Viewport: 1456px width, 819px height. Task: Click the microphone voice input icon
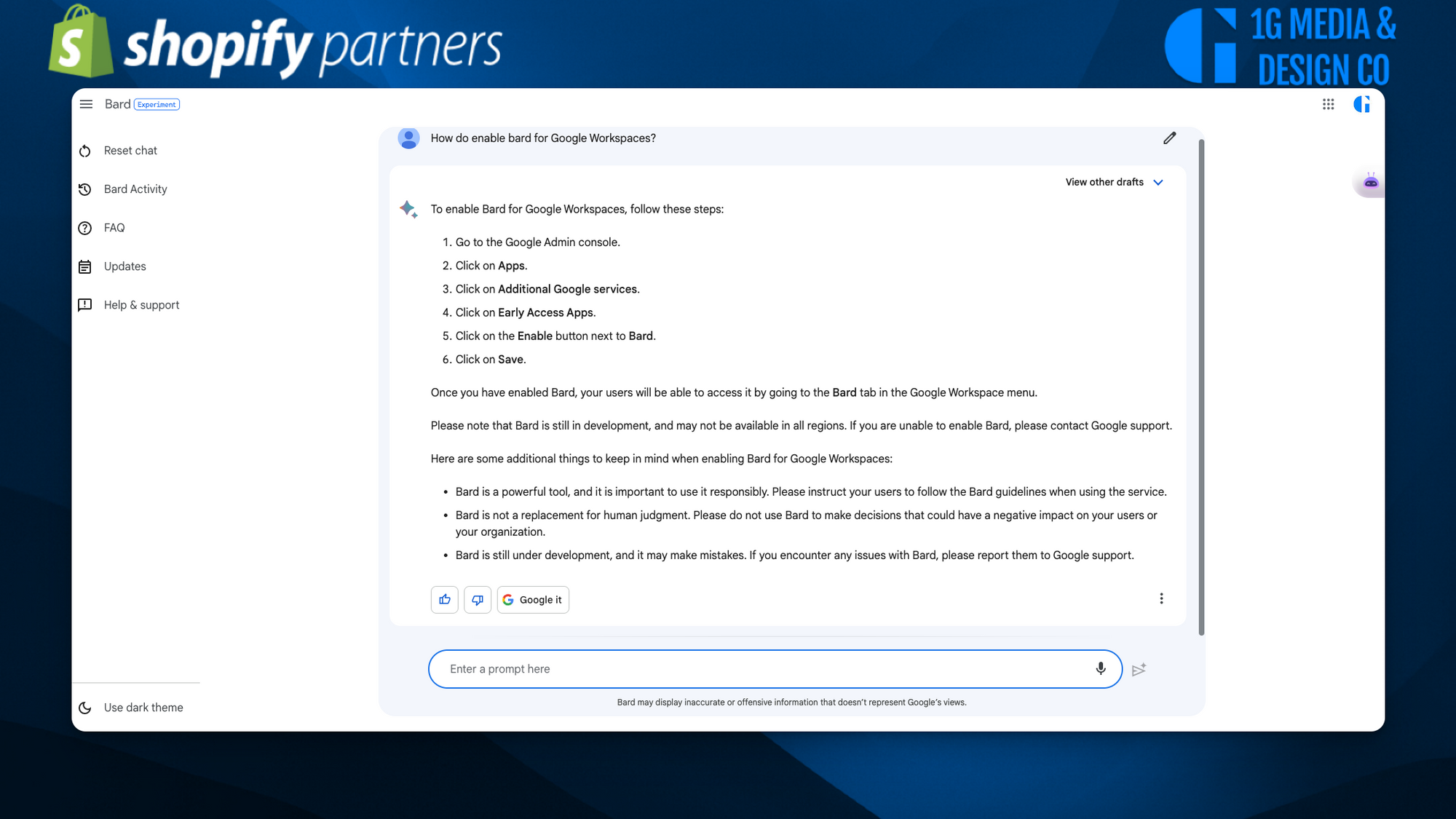tap(1100, 669)
